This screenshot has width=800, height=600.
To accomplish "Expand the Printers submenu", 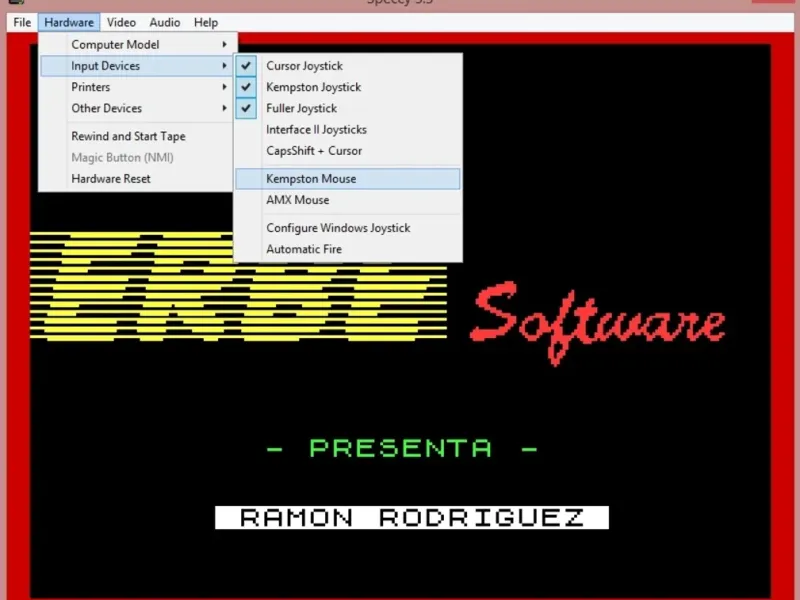I will click(x=137, y=87).
